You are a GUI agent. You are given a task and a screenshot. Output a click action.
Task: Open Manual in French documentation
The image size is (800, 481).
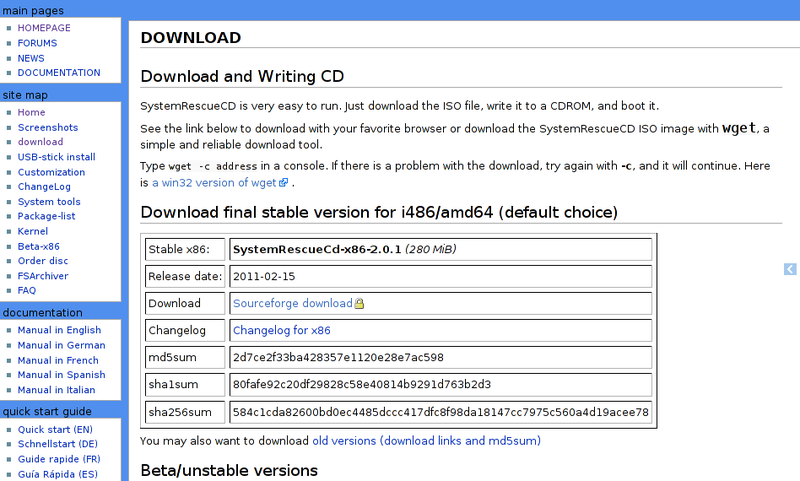tap(58, 360)
